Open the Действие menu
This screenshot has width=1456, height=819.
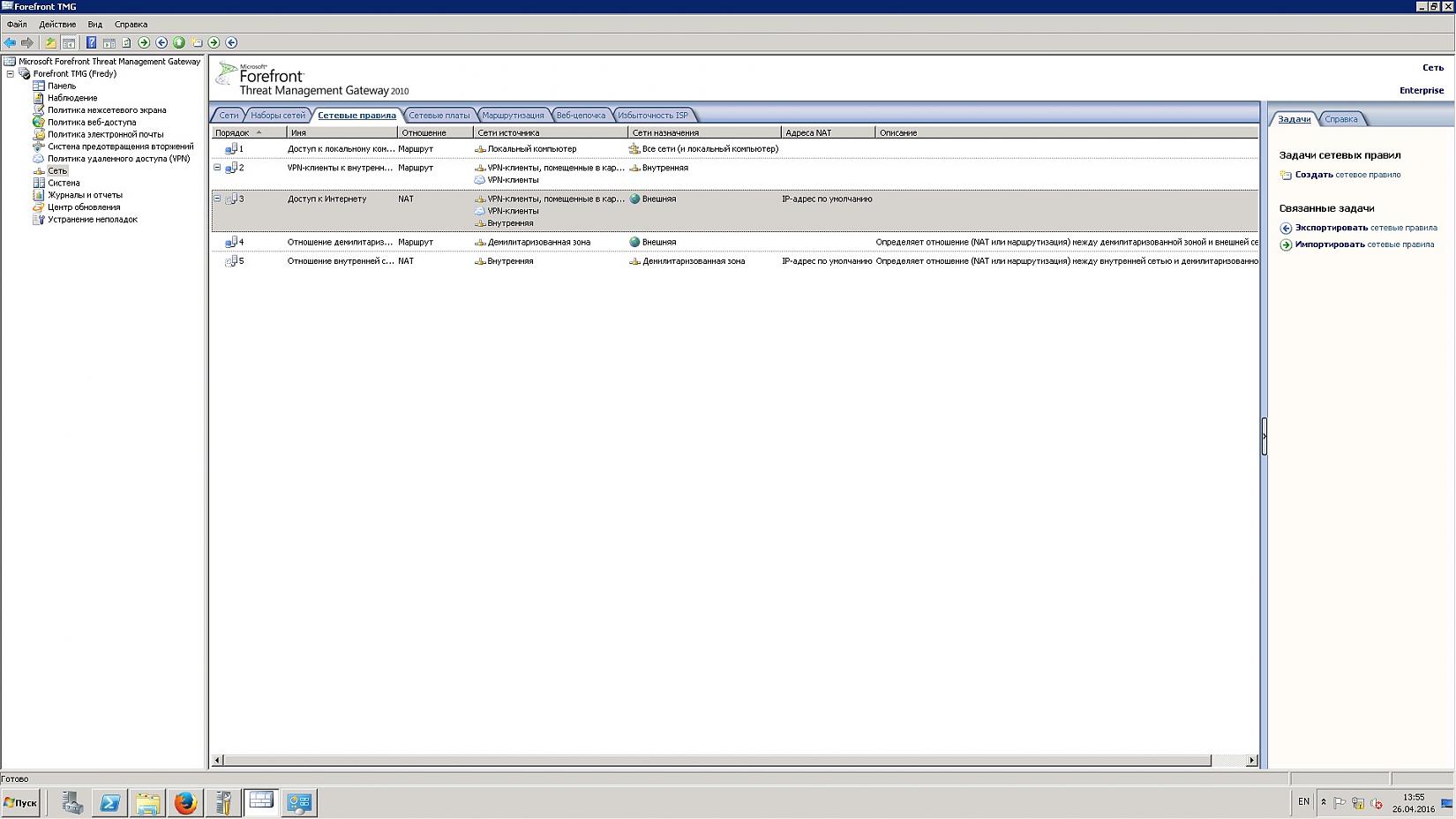click(57, 24)
